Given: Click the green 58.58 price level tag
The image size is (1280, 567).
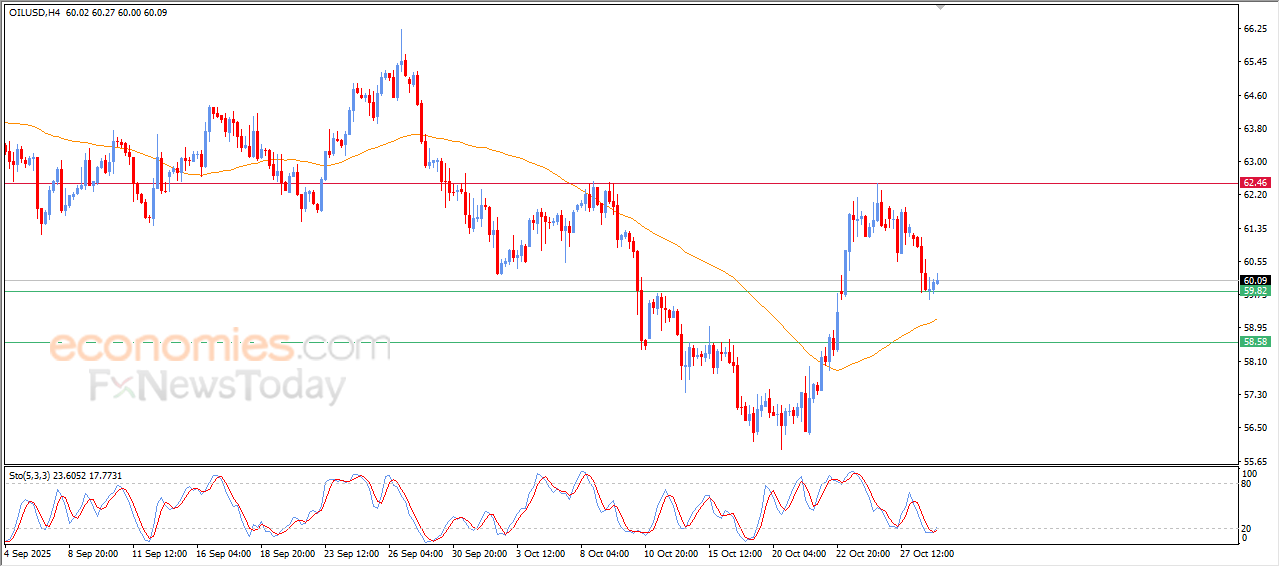Looking at the screenshot, I should coord(1254,342).
